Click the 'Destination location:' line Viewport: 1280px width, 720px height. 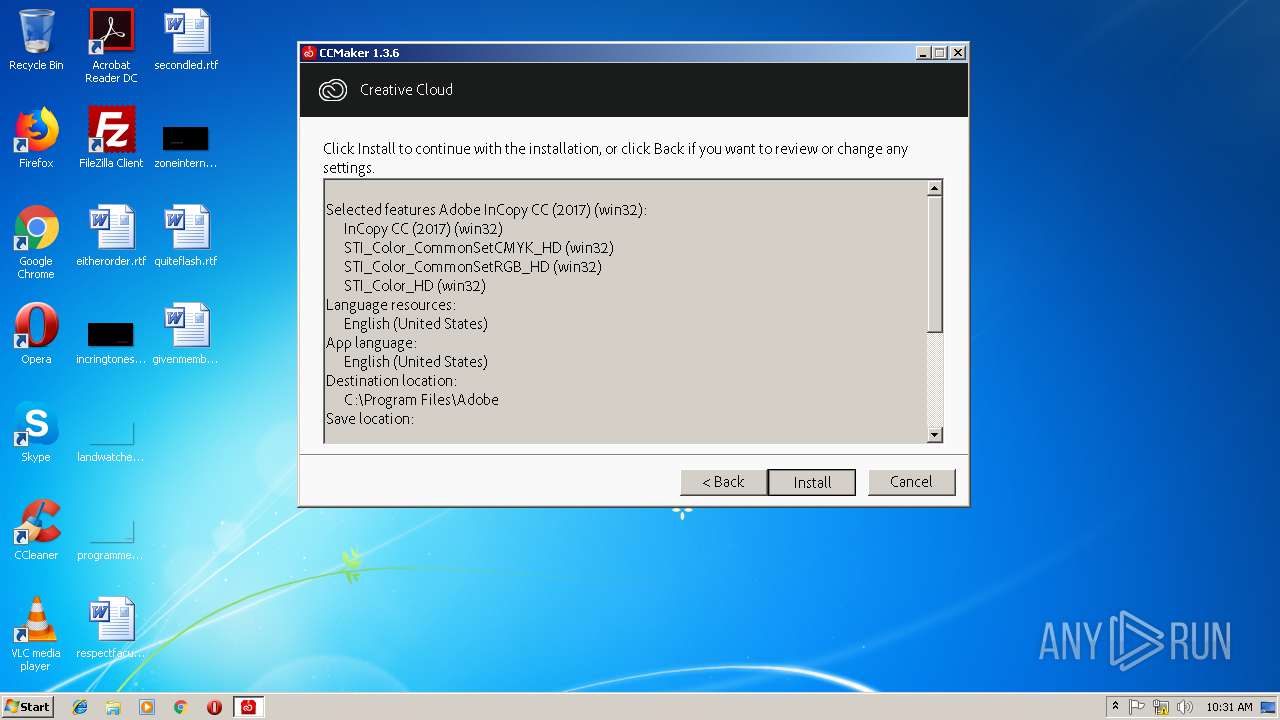(391, 381)
